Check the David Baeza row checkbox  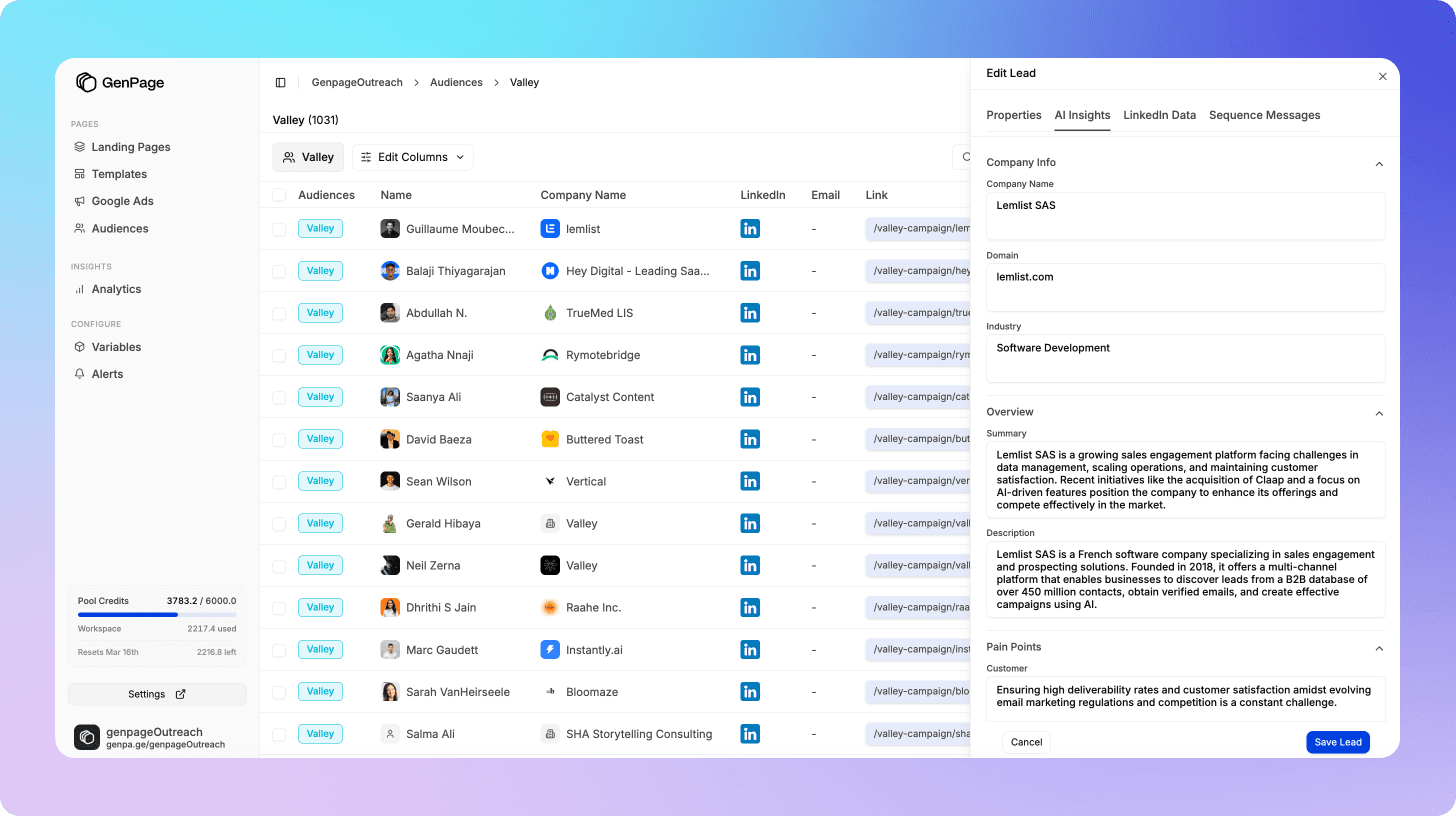coord(279,439)
